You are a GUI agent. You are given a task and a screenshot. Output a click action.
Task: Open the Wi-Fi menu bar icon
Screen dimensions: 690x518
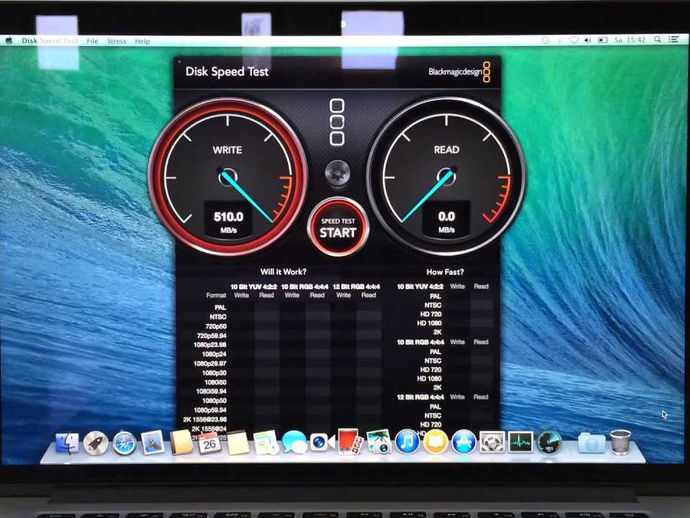(x=573, y=40)
